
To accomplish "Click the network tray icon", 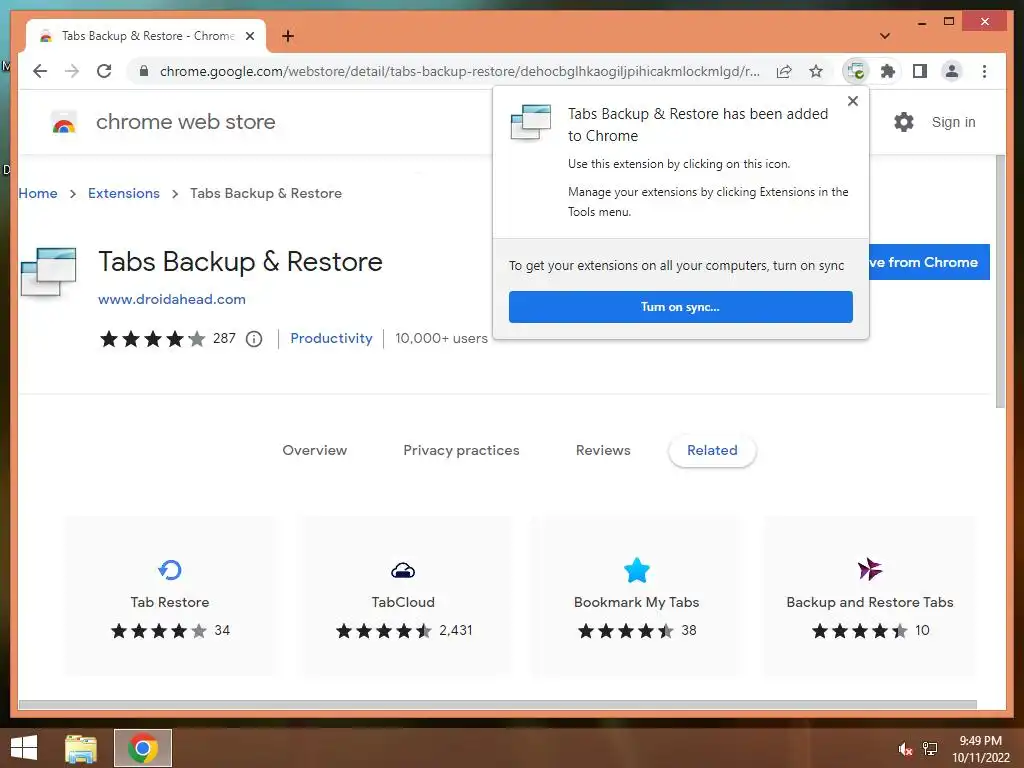I will (930, 749).
